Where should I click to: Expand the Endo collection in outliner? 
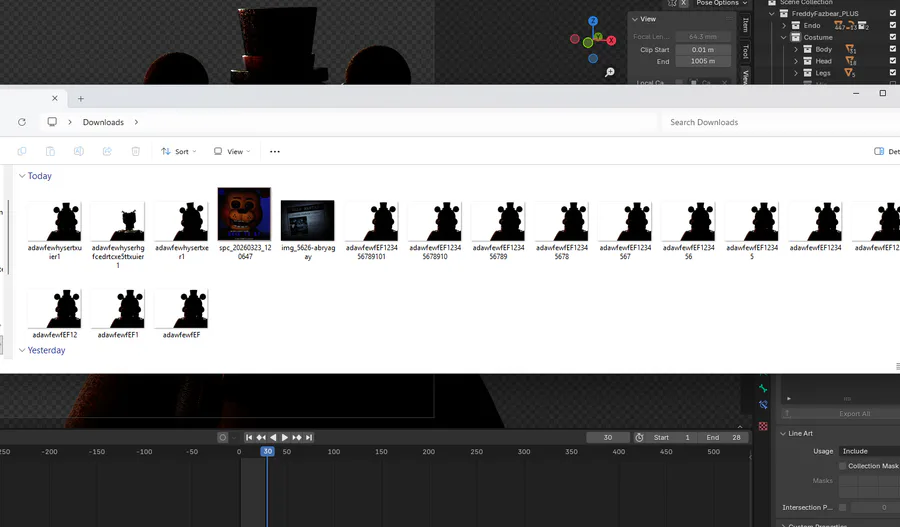(784, 25)
